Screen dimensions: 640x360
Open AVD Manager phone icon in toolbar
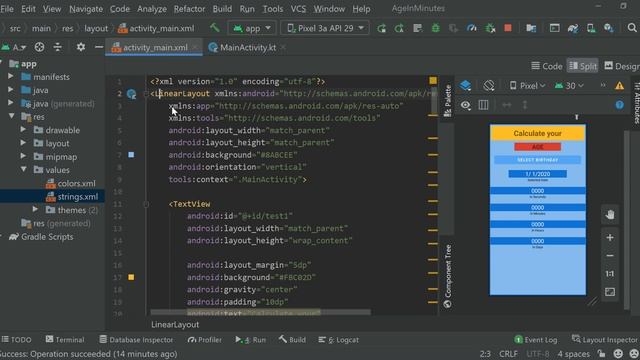[x=591, y=28]
